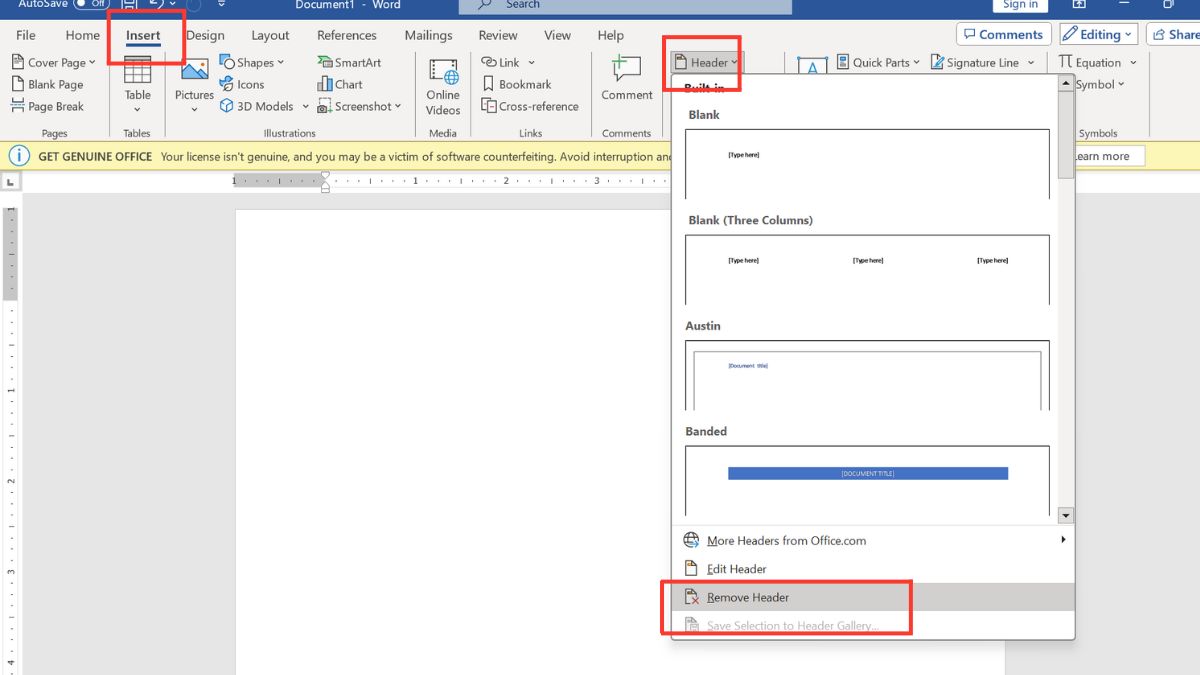Switch to the File tab
This screenshot has height=675, width=1200.
[x=26, y=35]
